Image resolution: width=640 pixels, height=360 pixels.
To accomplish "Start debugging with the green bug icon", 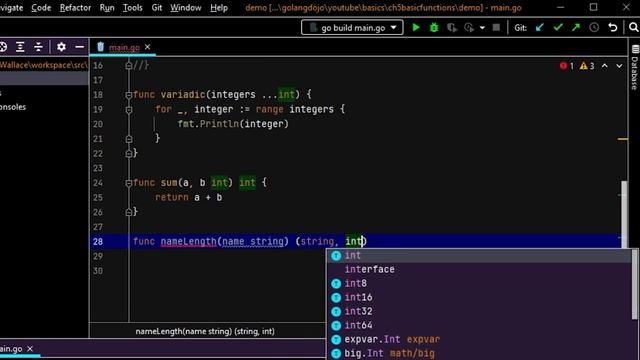I will click(434, 27).
